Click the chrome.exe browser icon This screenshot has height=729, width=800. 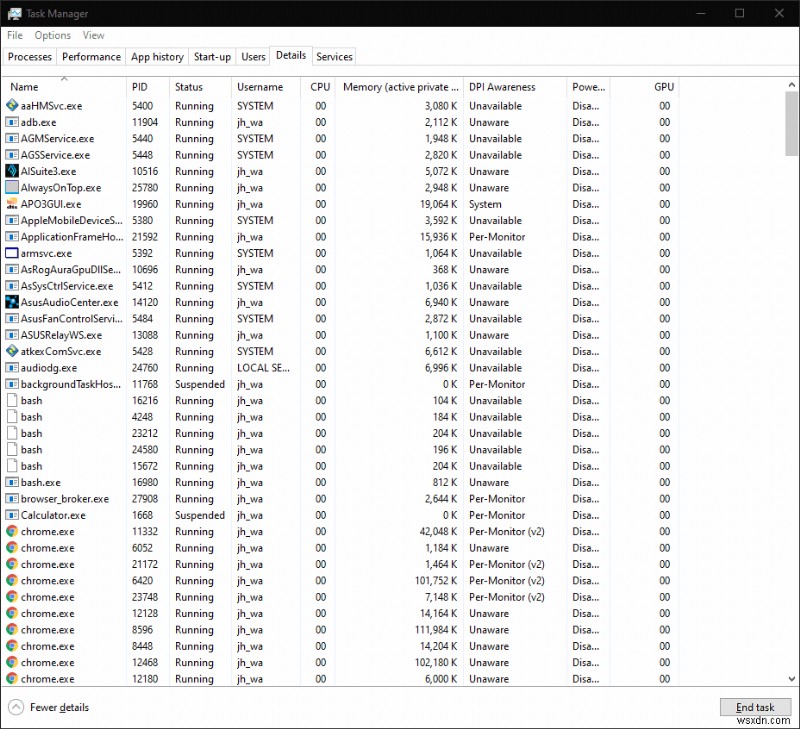point(14,531)
